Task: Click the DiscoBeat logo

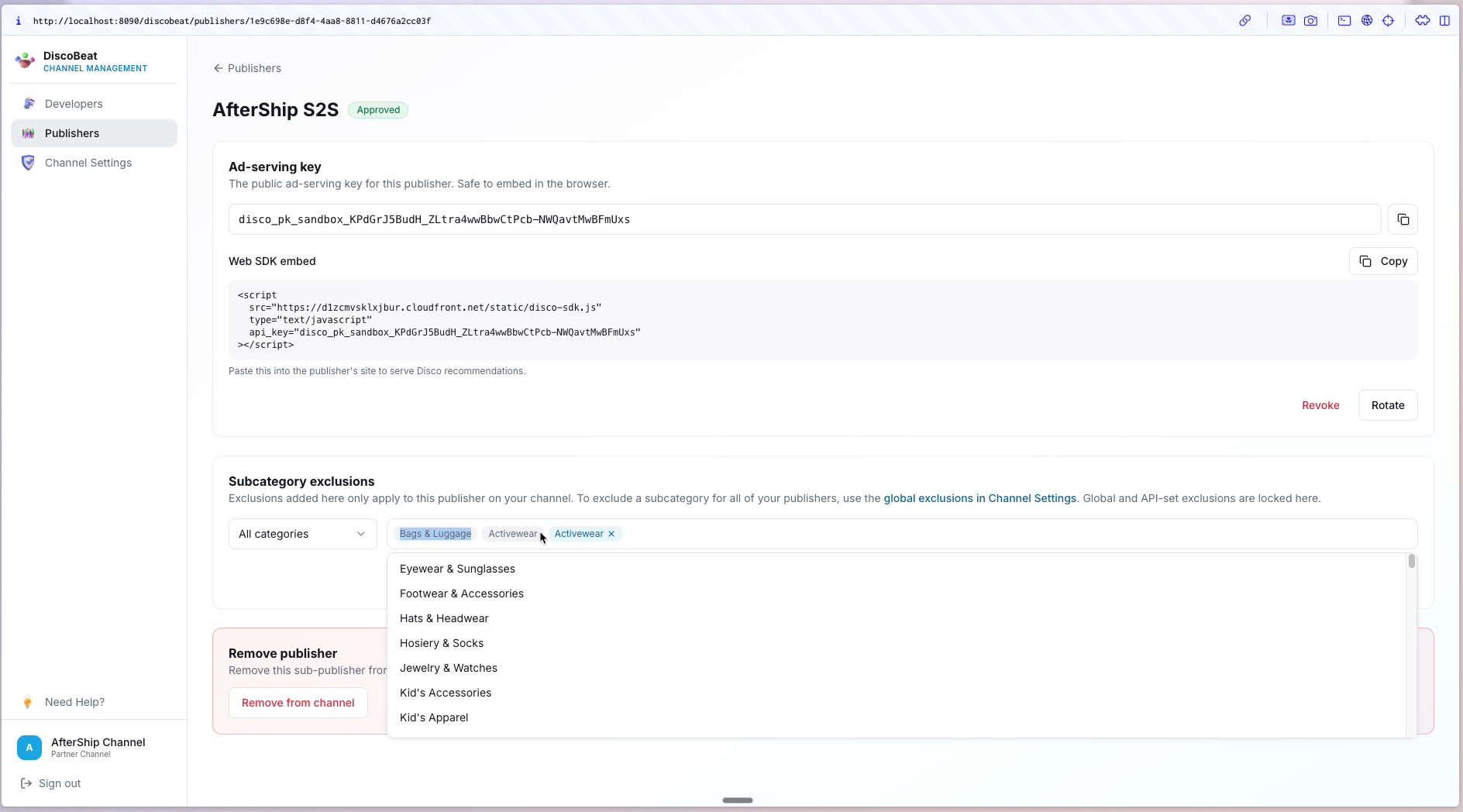Action: pos(26,60)
